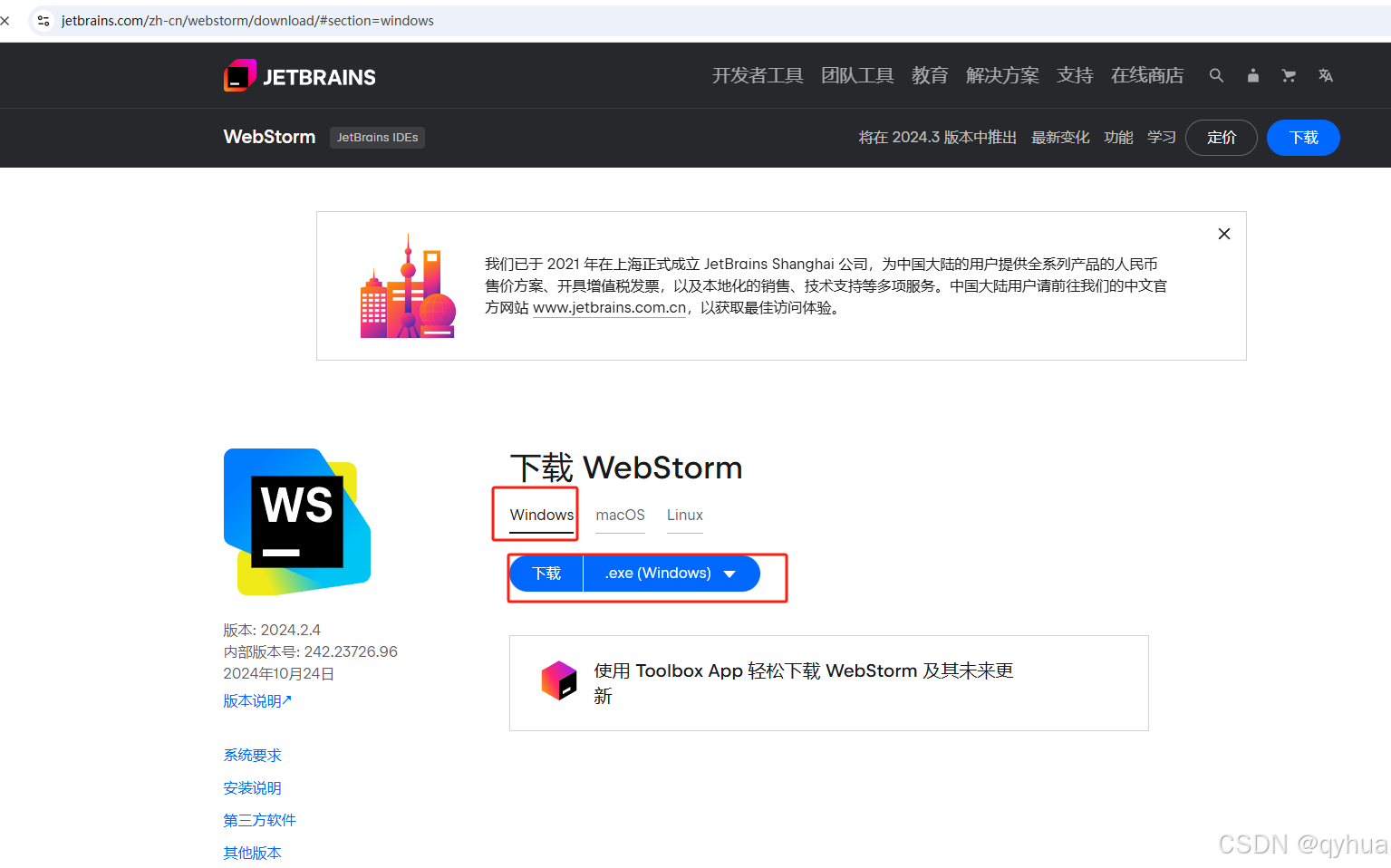
Task: Open the 最新变化 page
Action: click(1060, 138)
